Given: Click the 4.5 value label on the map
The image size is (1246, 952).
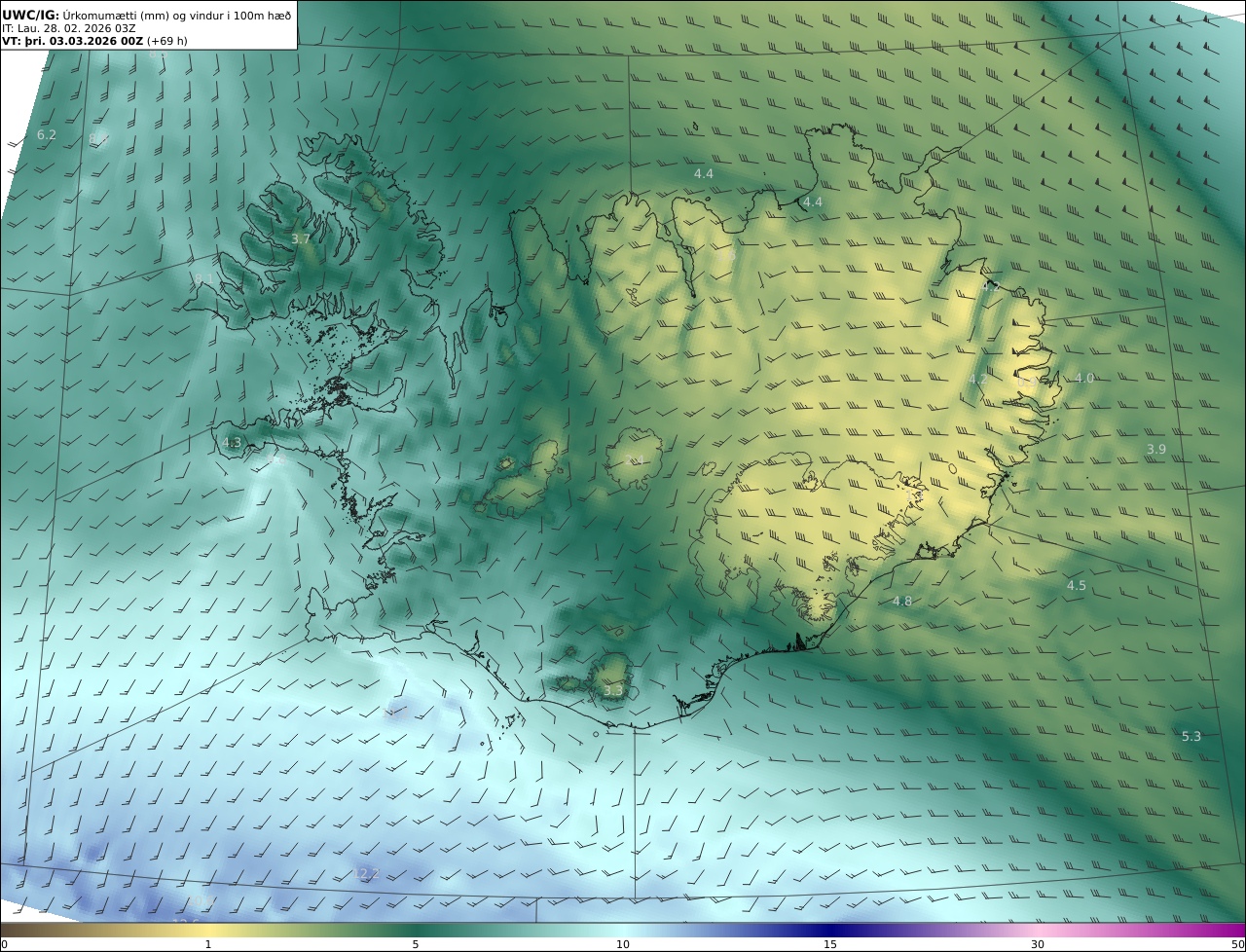Looking at the screenshot, I should coord(1077,585).
